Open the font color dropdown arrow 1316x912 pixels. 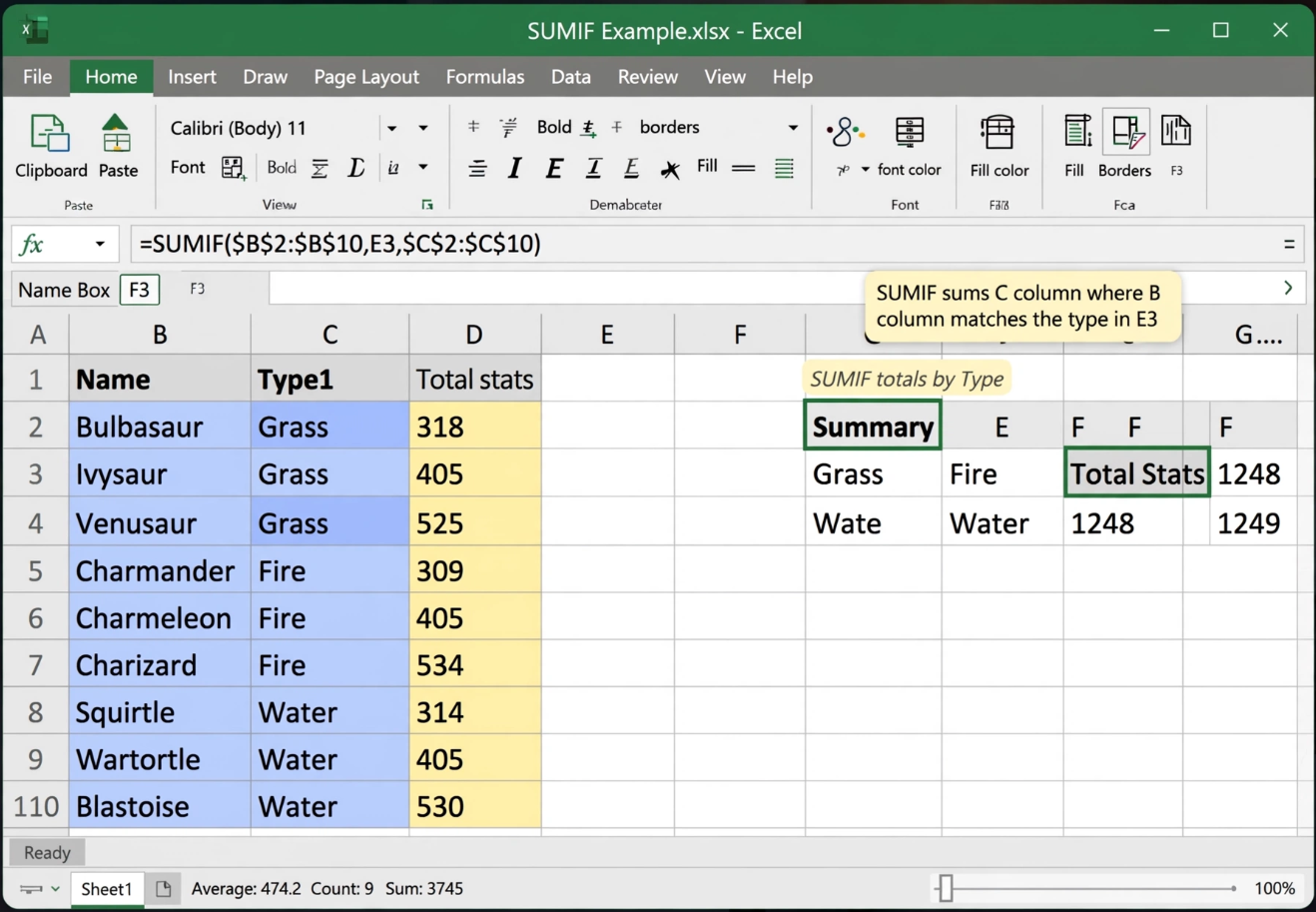866,170
